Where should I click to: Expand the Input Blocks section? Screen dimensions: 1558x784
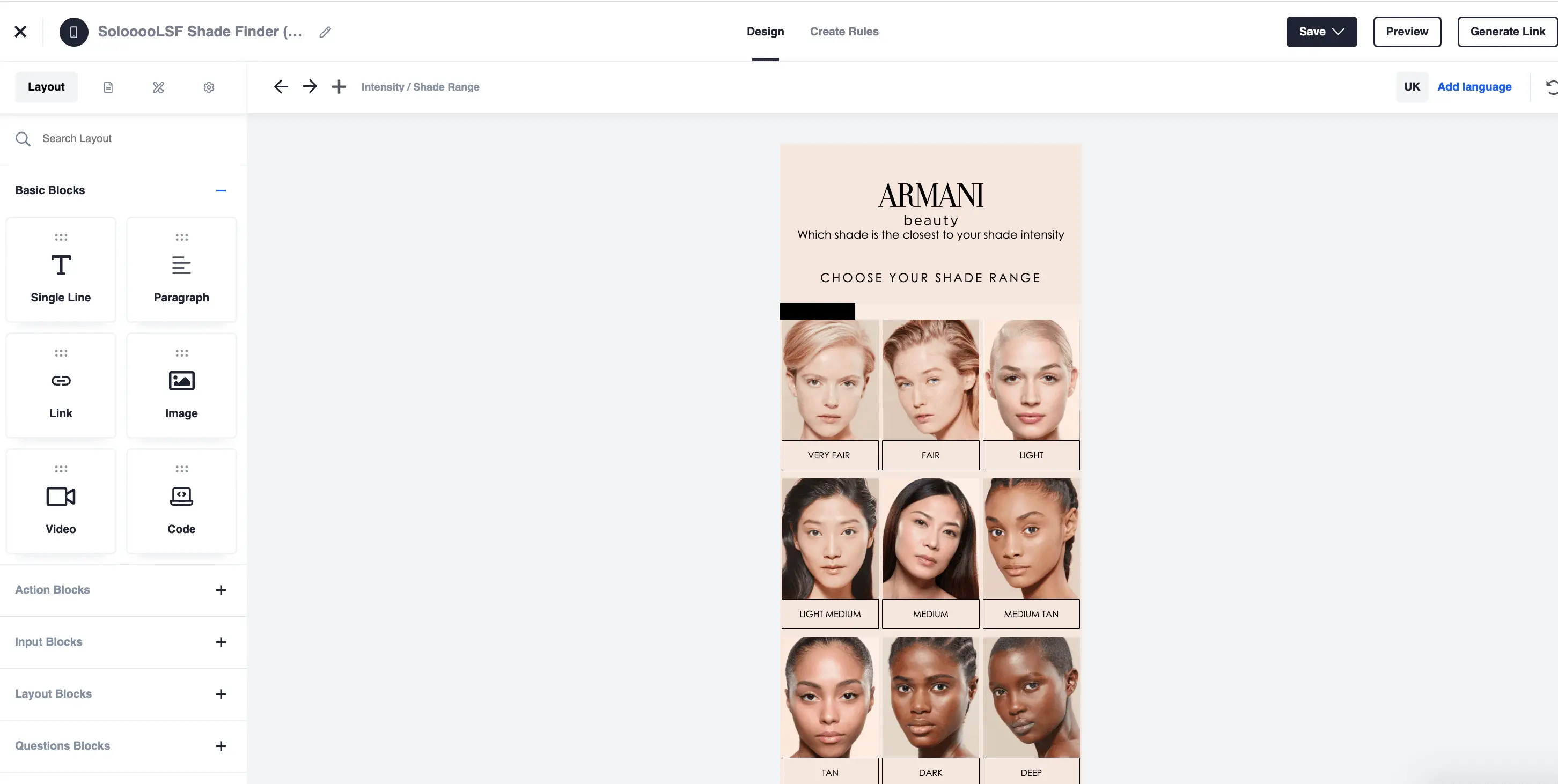221,642
